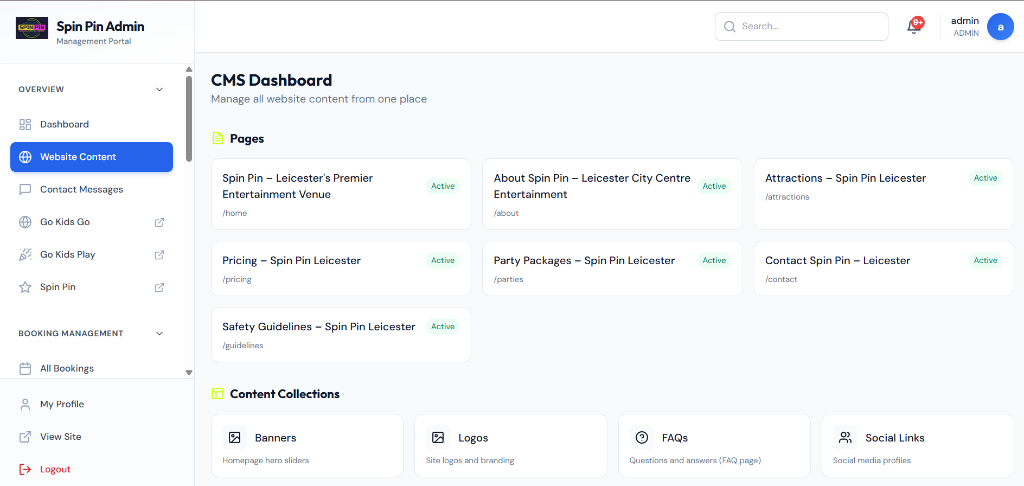The width and height of the screenshot is (1024, 486).
Task: Click the Pages section document icon
Action: coord(218,138)
